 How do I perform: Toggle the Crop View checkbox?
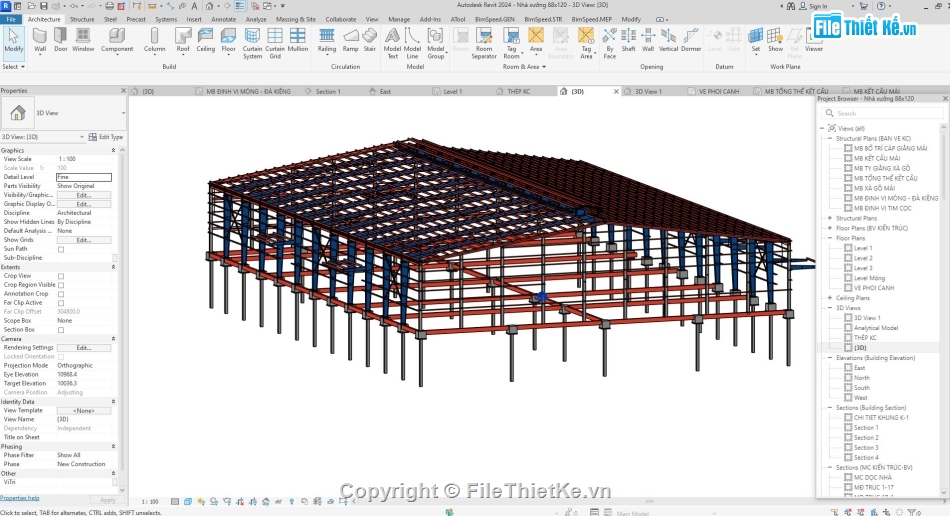tap(61, 276)
